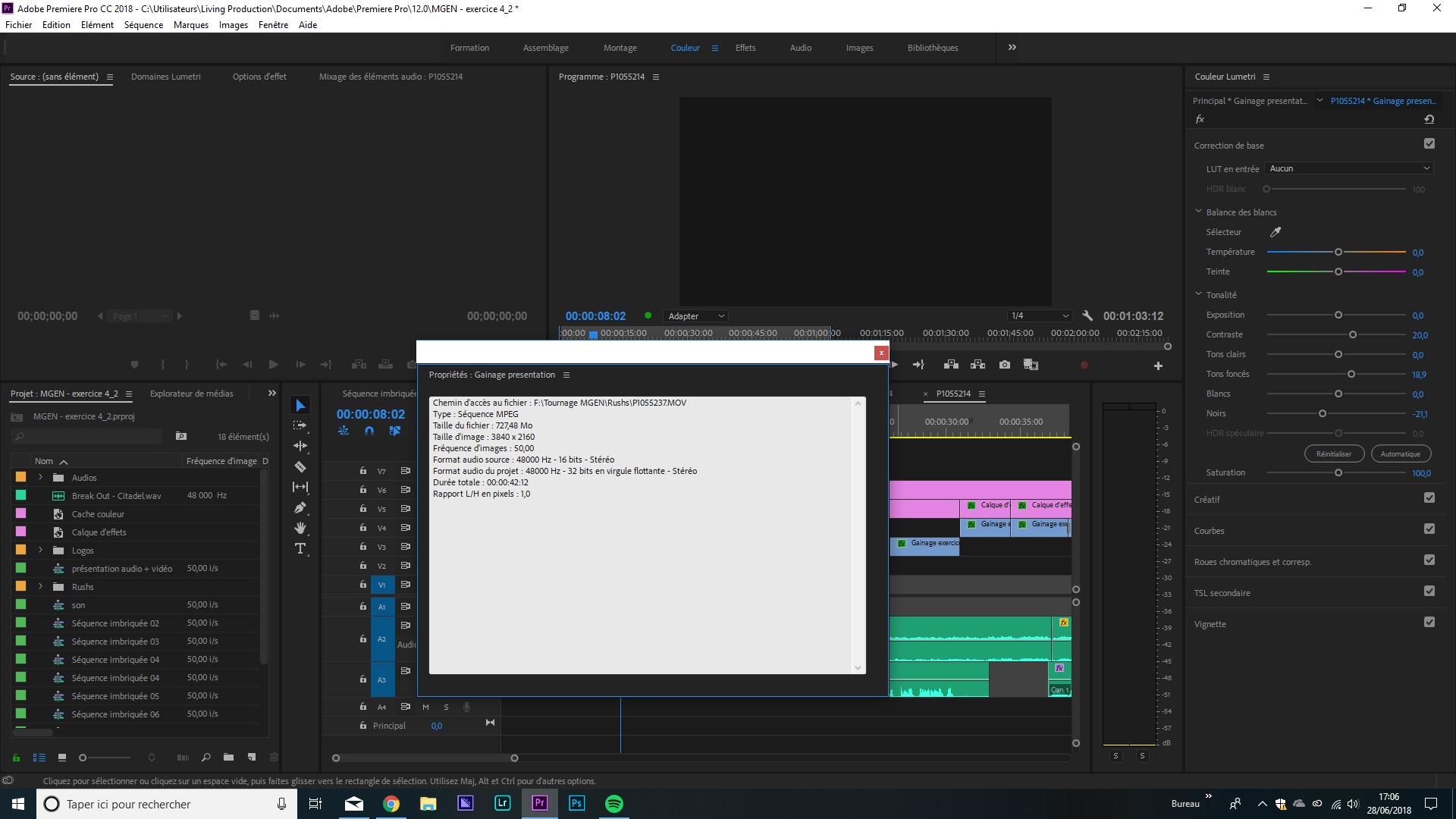This screenshot has width=1456, height=819.
Task: Switch Project panel to Icon View
Action: coord(62,758)
